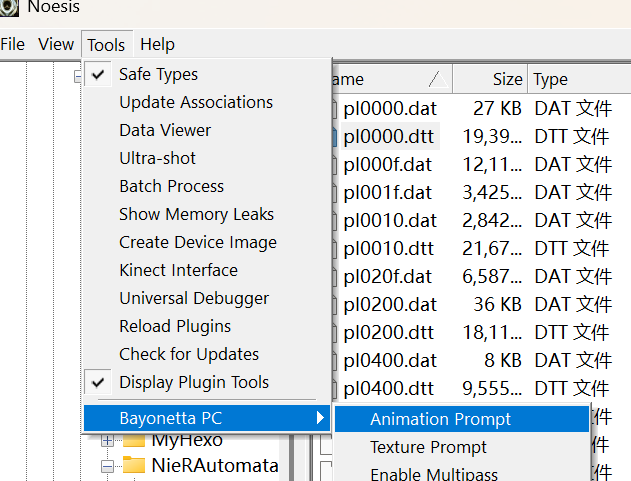
Task: Open the File menu
Action: [13, 44]
